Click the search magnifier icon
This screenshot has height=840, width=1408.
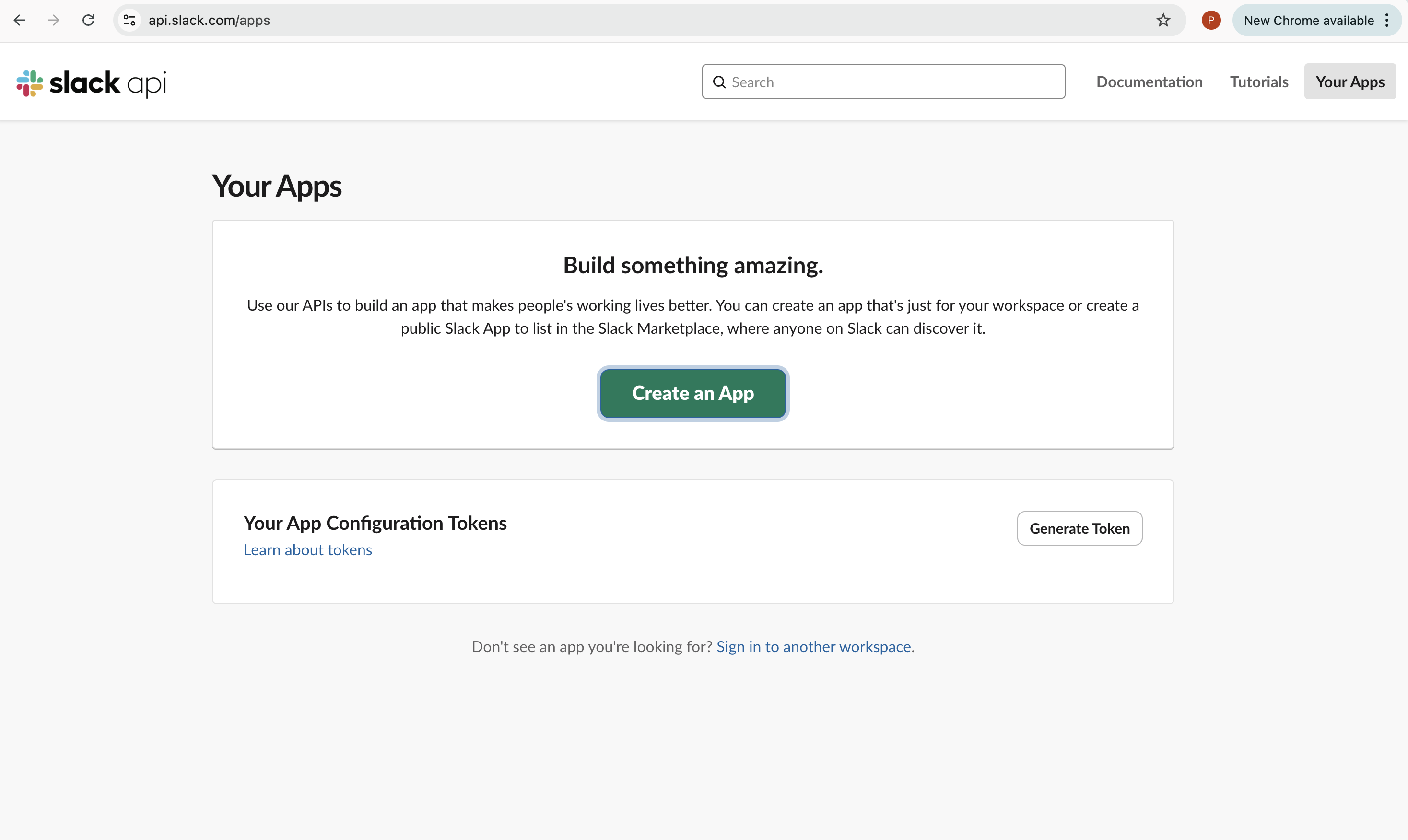click(719, 82)
